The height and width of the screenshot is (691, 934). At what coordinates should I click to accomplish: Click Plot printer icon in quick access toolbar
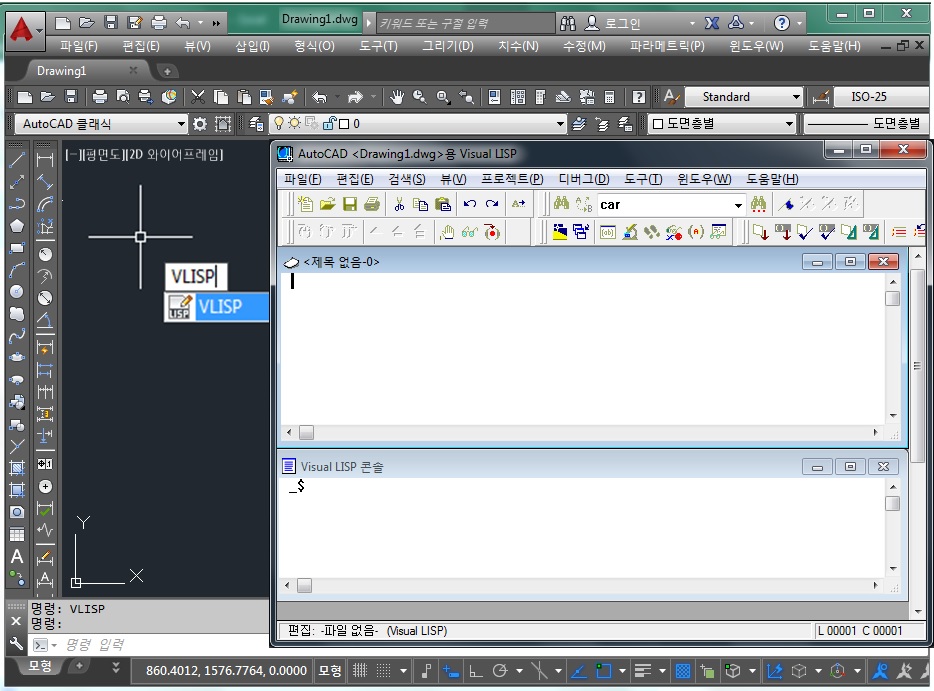point(158,23)
